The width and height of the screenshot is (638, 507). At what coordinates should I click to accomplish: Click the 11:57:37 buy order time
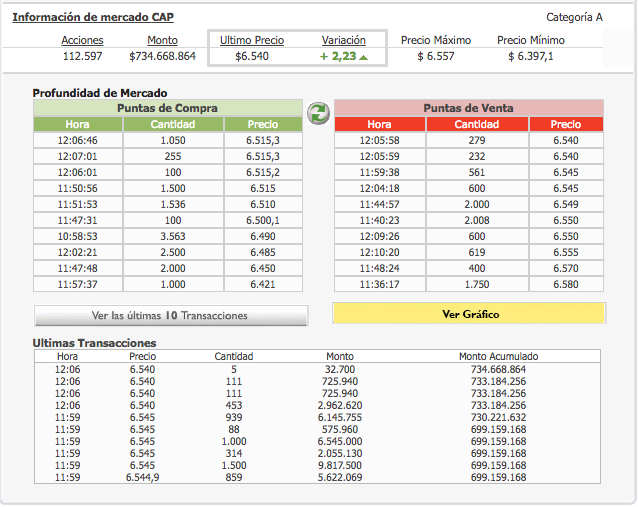pos(78,284)
